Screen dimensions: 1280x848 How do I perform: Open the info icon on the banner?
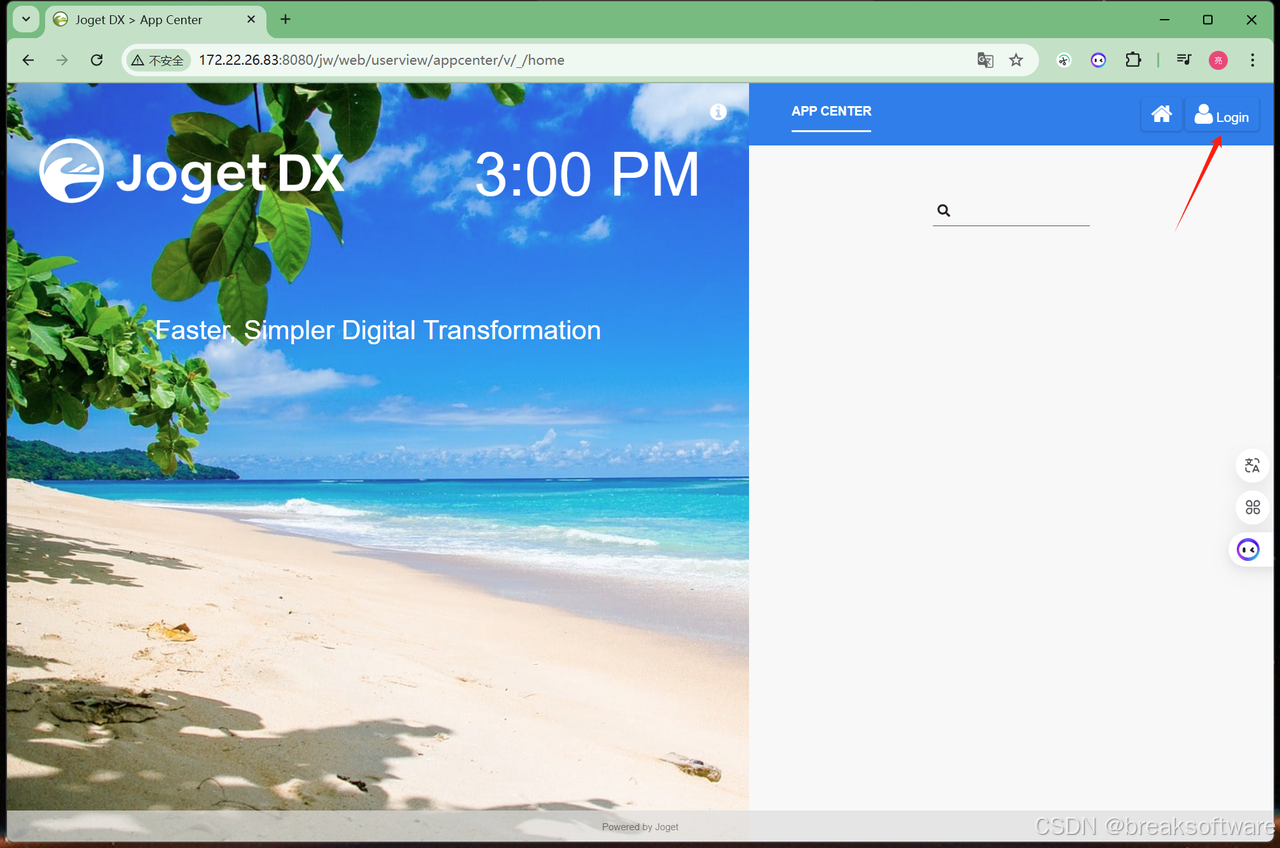pos(718,112)
